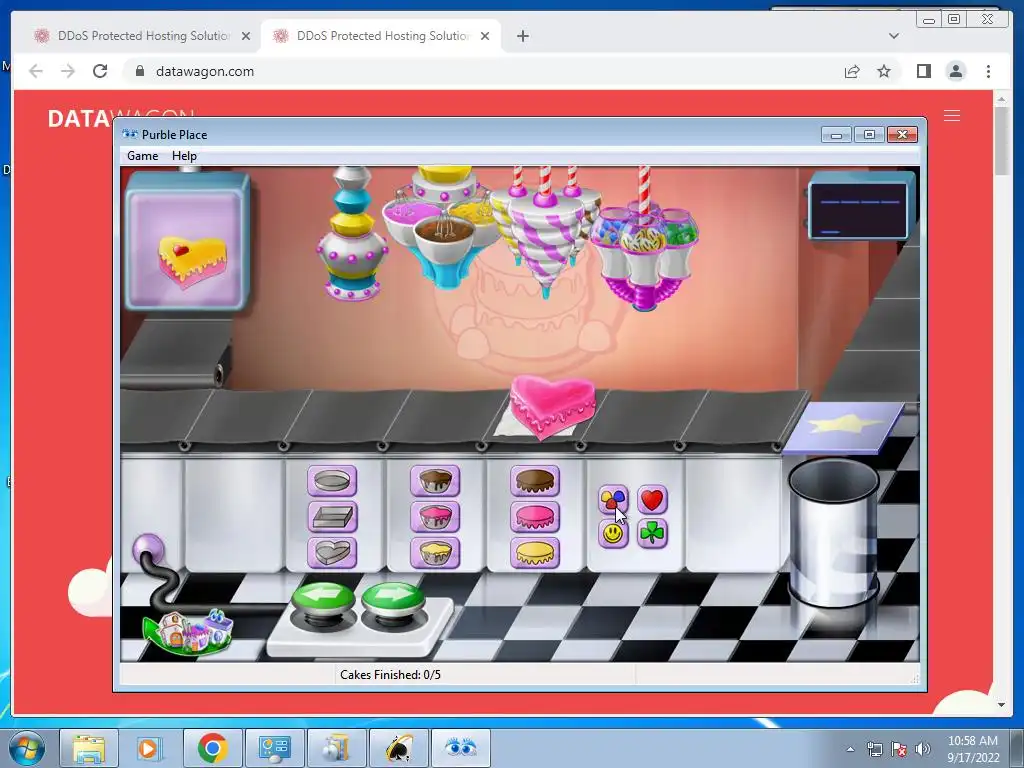Open a new browser tab
This screenshot has height=768, width=1024.
[x=522, y=36]
